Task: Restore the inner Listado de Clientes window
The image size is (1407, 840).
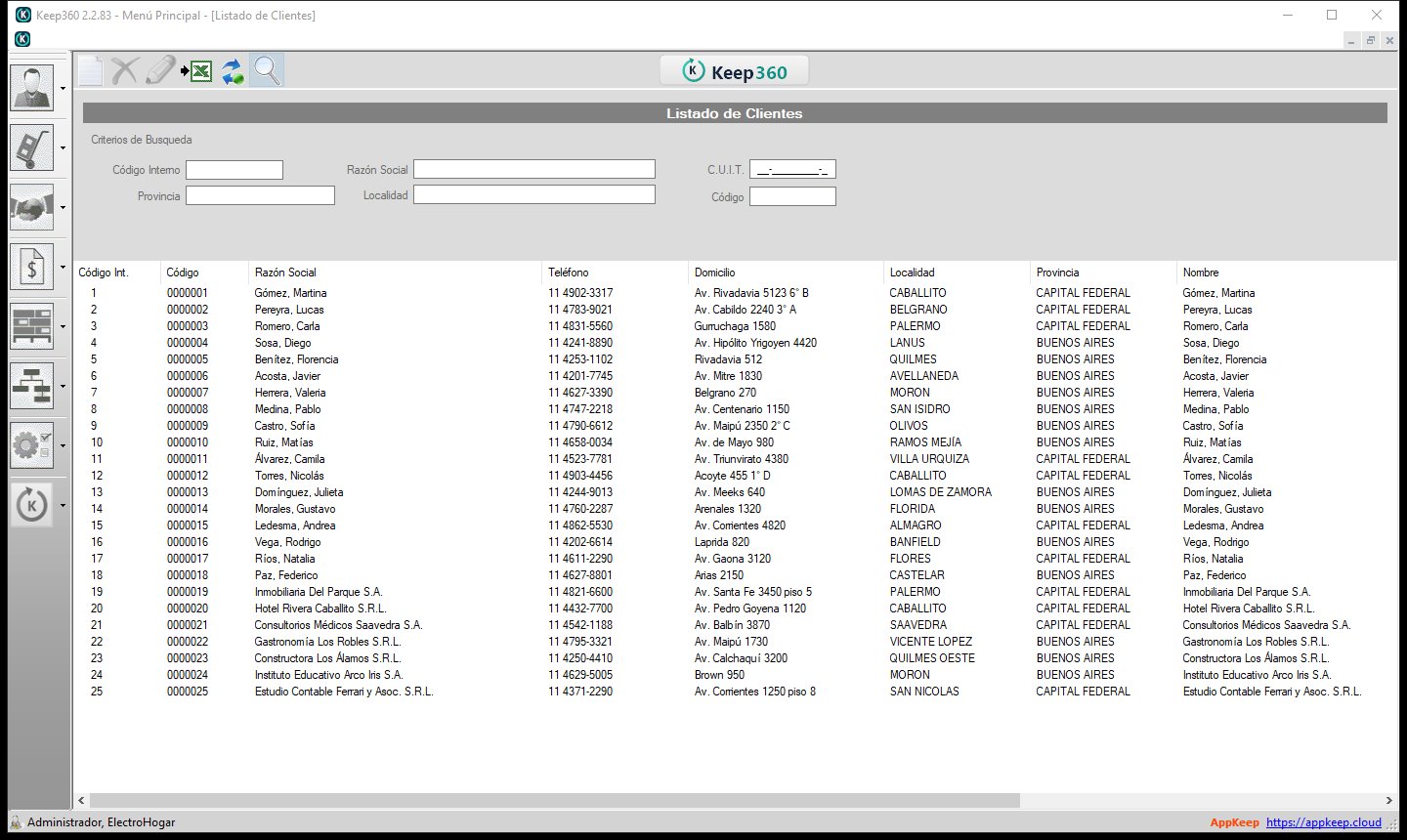Action: pyautogui.click(x=1371, y=40)
